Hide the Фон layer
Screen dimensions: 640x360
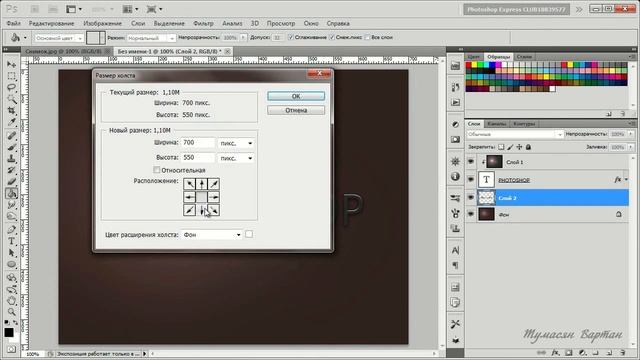pyautogui.click(x=471, y=214)
